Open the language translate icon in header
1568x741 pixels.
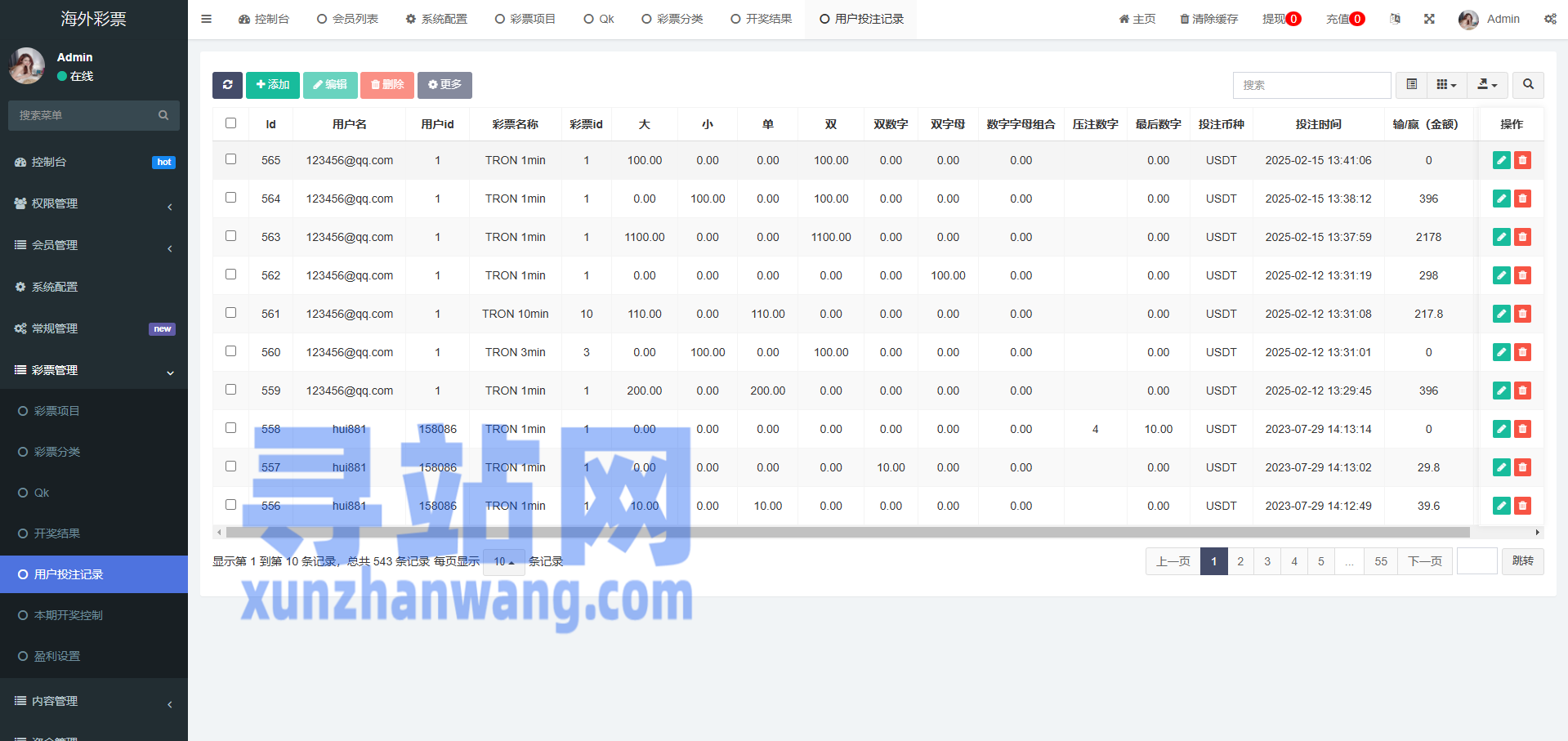pos(1395,19)
